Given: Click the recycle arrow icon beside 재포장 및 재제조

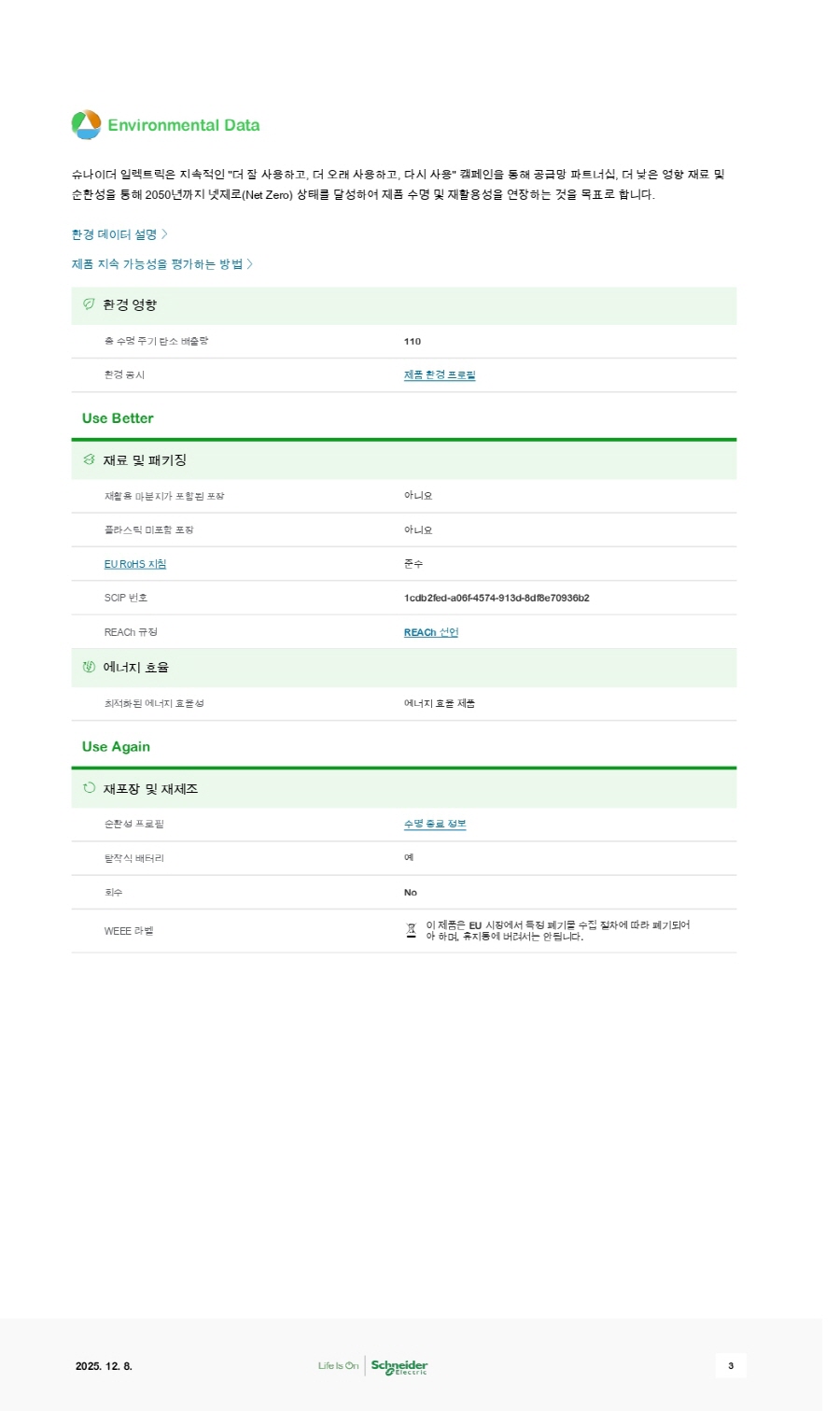Looking at the screenshot, I should [90, 788].
